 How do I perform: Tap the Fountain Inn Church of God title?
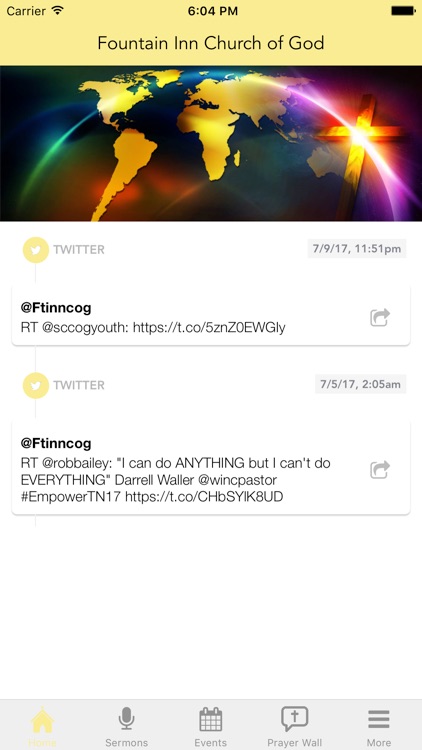pos(211,43)
